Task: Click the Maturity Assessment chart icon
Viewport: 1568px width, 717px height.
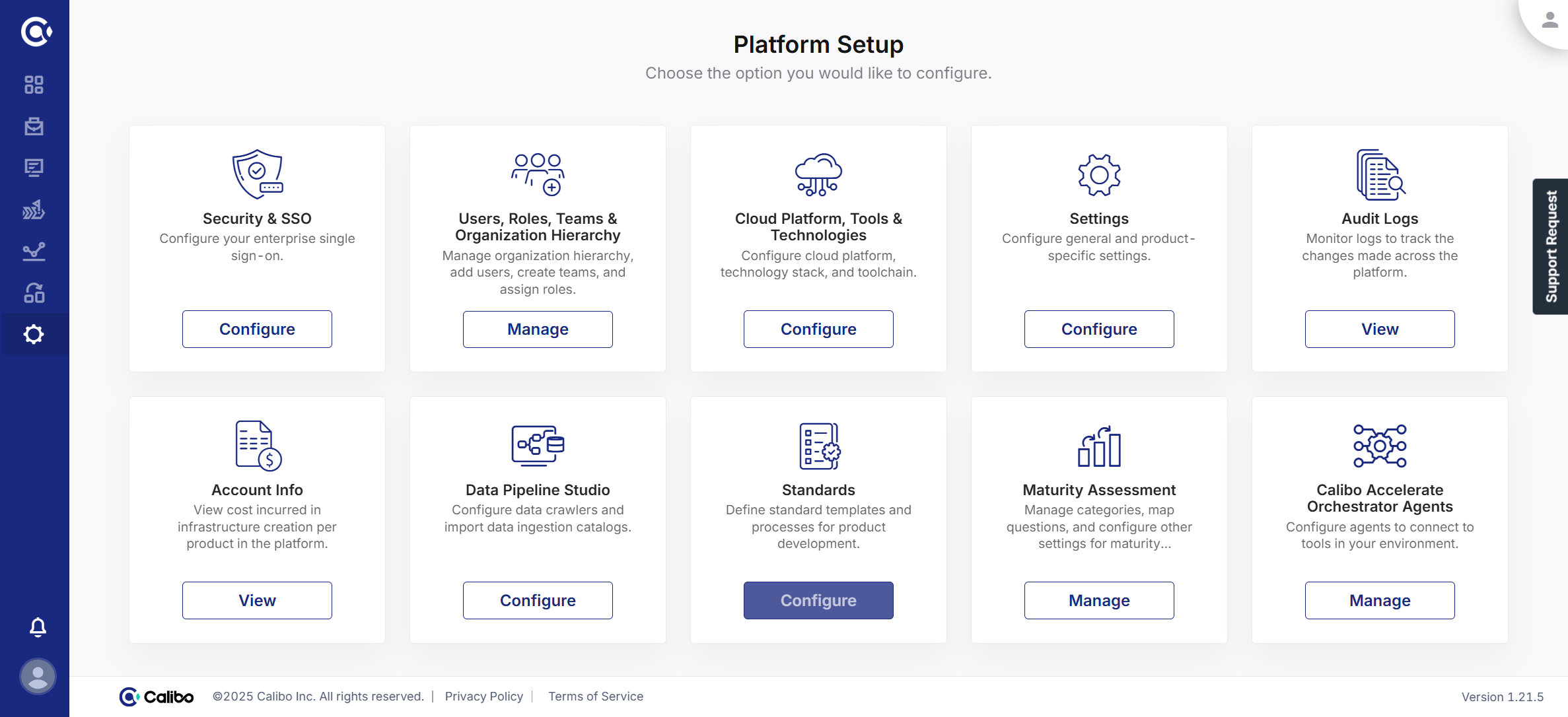Action: pos(1099,446)
